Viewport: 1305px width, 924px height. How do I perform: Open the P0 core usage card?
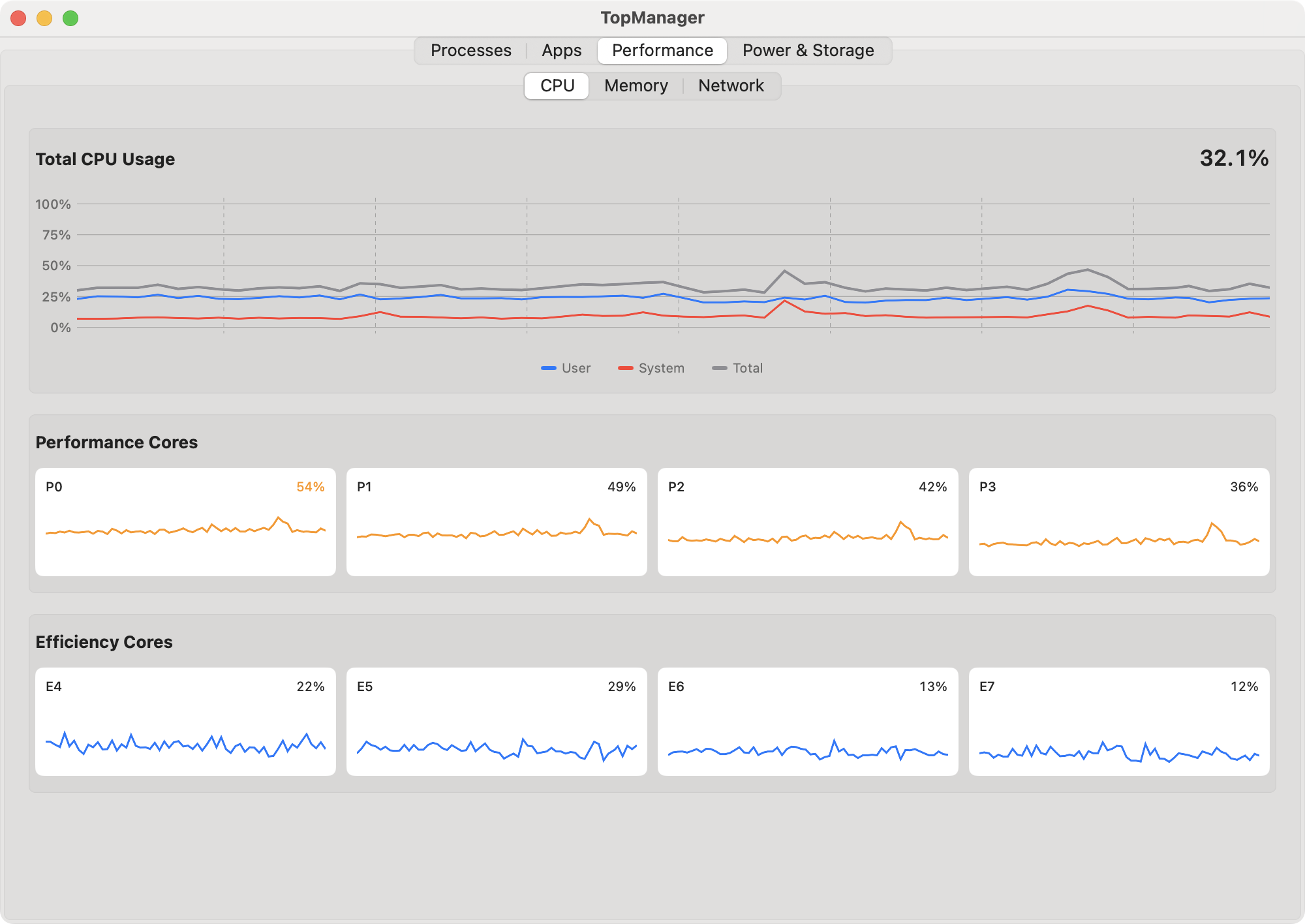click(185, 521)
